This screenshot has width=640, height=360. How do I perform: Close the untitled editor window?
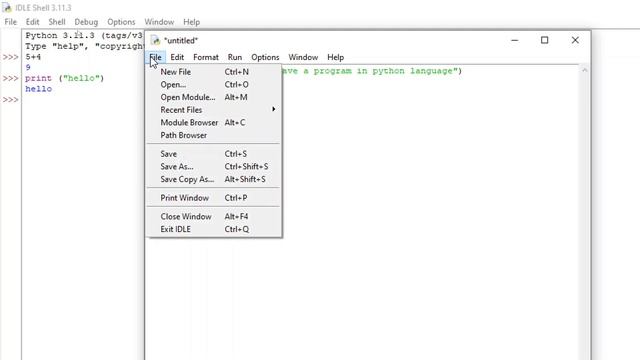click(x=575, y=40)
